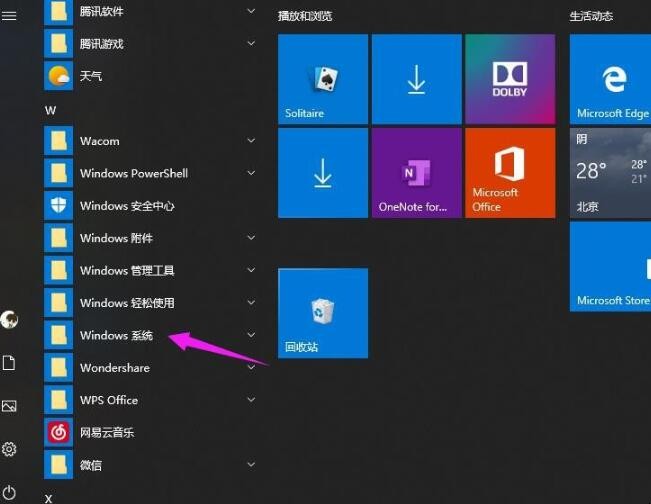Open Windows 安全中心
The image size is (651, 504).
(x=127, y=206)
